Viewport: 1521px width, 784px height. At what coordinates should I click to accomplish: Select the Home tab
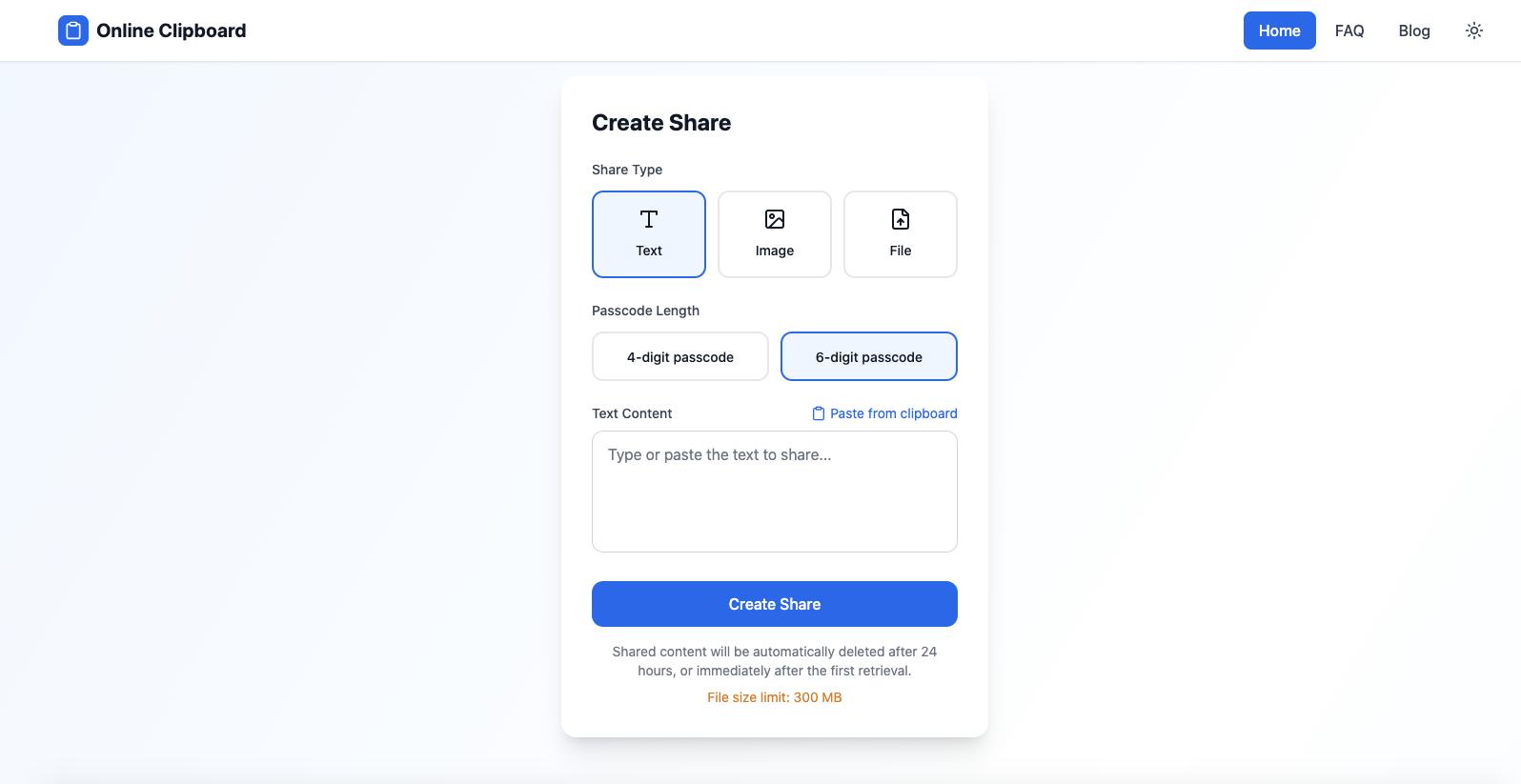pos(1279,30)
